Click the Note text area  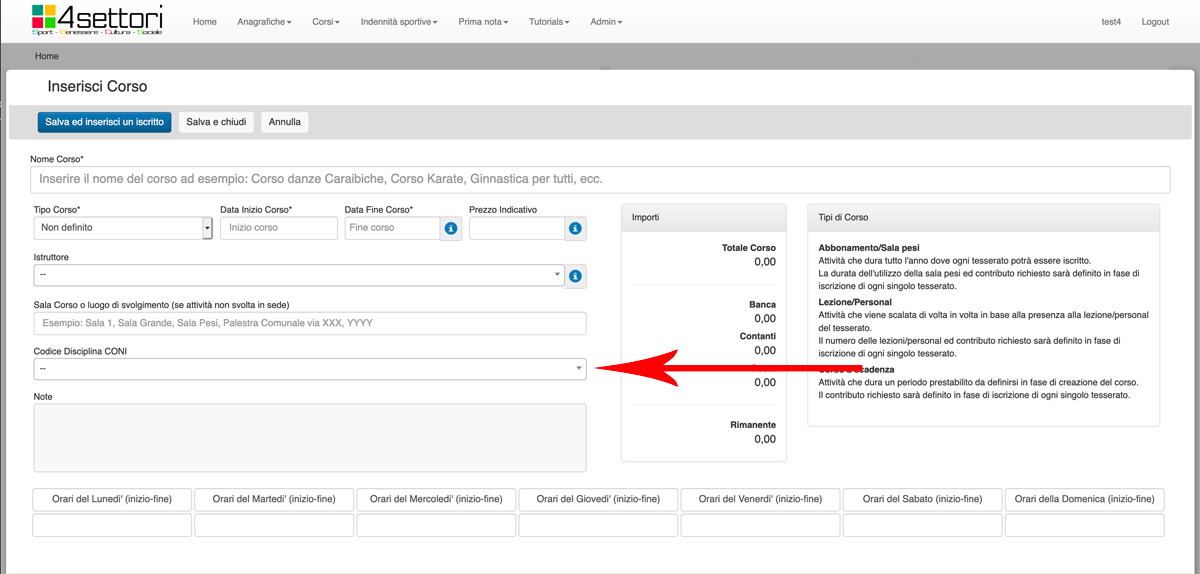point(310,438)
